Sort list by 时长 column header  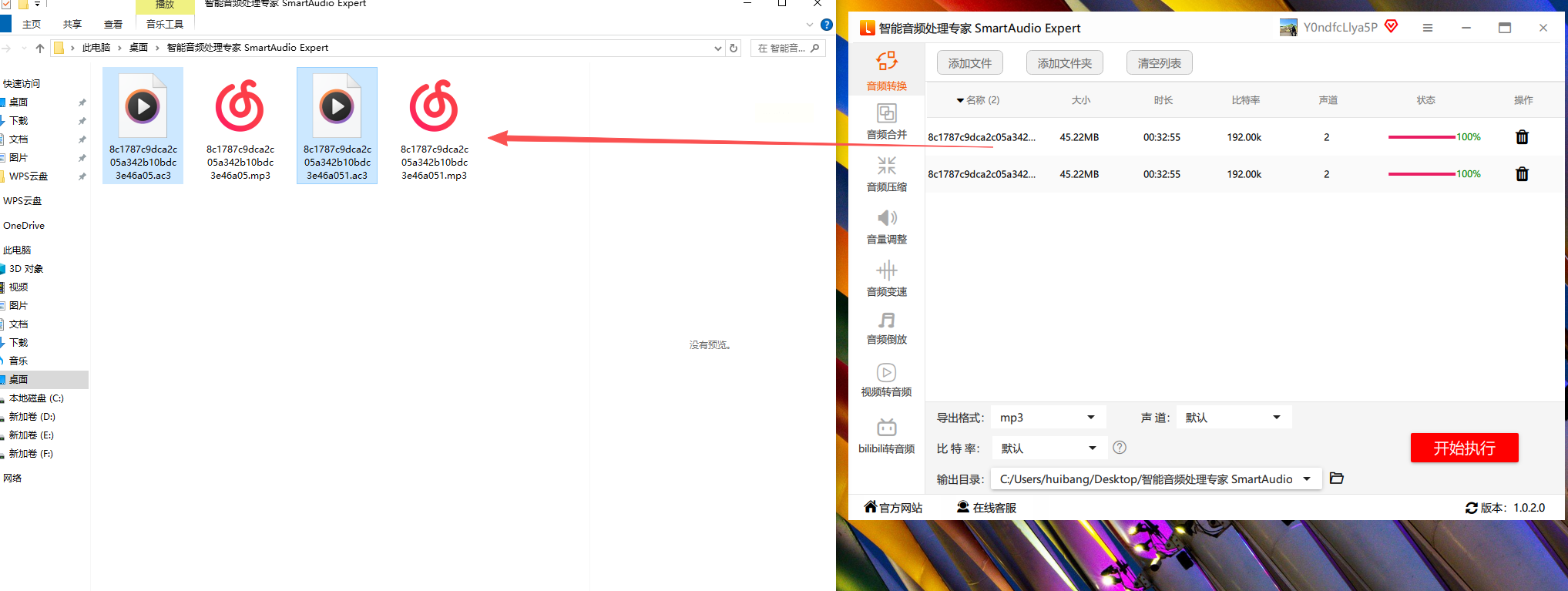(x=1163, y=100)
